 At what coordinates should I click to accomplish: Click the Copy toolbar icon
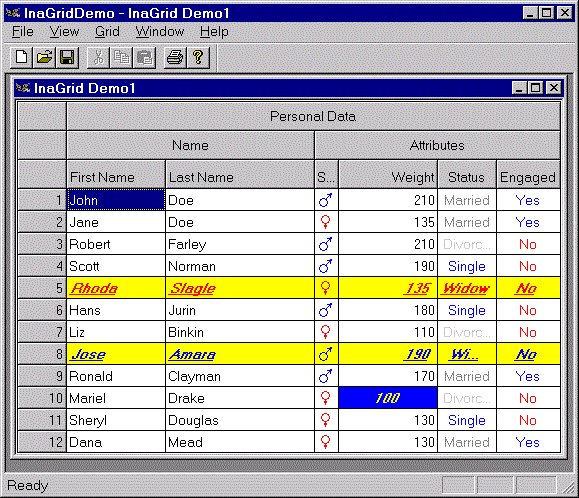pos(121,58)
